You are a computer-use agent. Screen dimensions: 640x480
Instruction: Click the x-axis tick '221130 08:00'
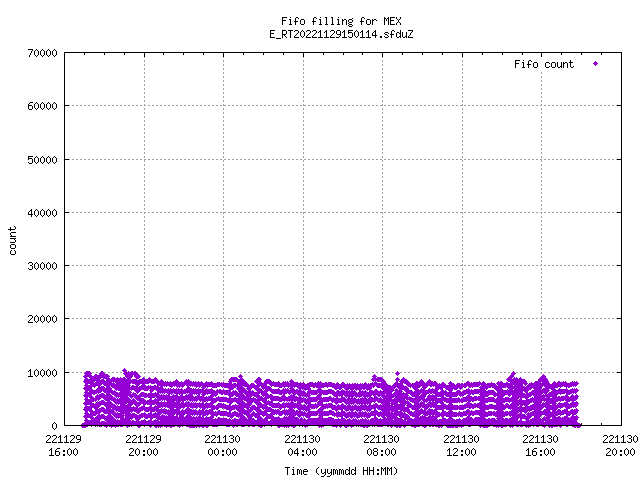click(x=382, y=446)
